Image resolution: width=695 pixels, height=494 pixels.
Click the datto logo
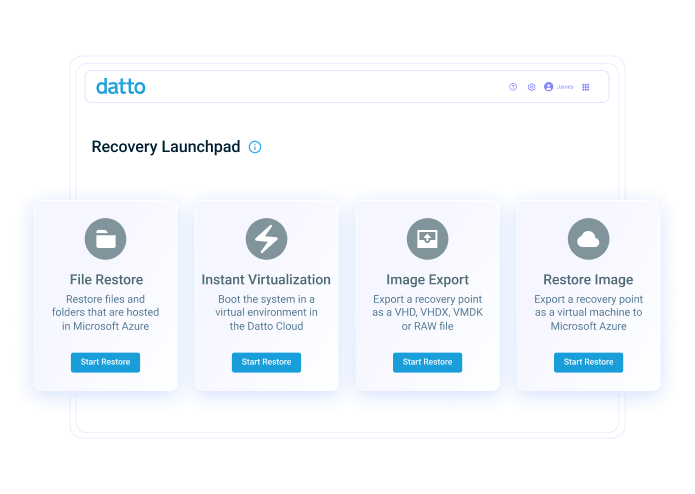pos(121,86)
